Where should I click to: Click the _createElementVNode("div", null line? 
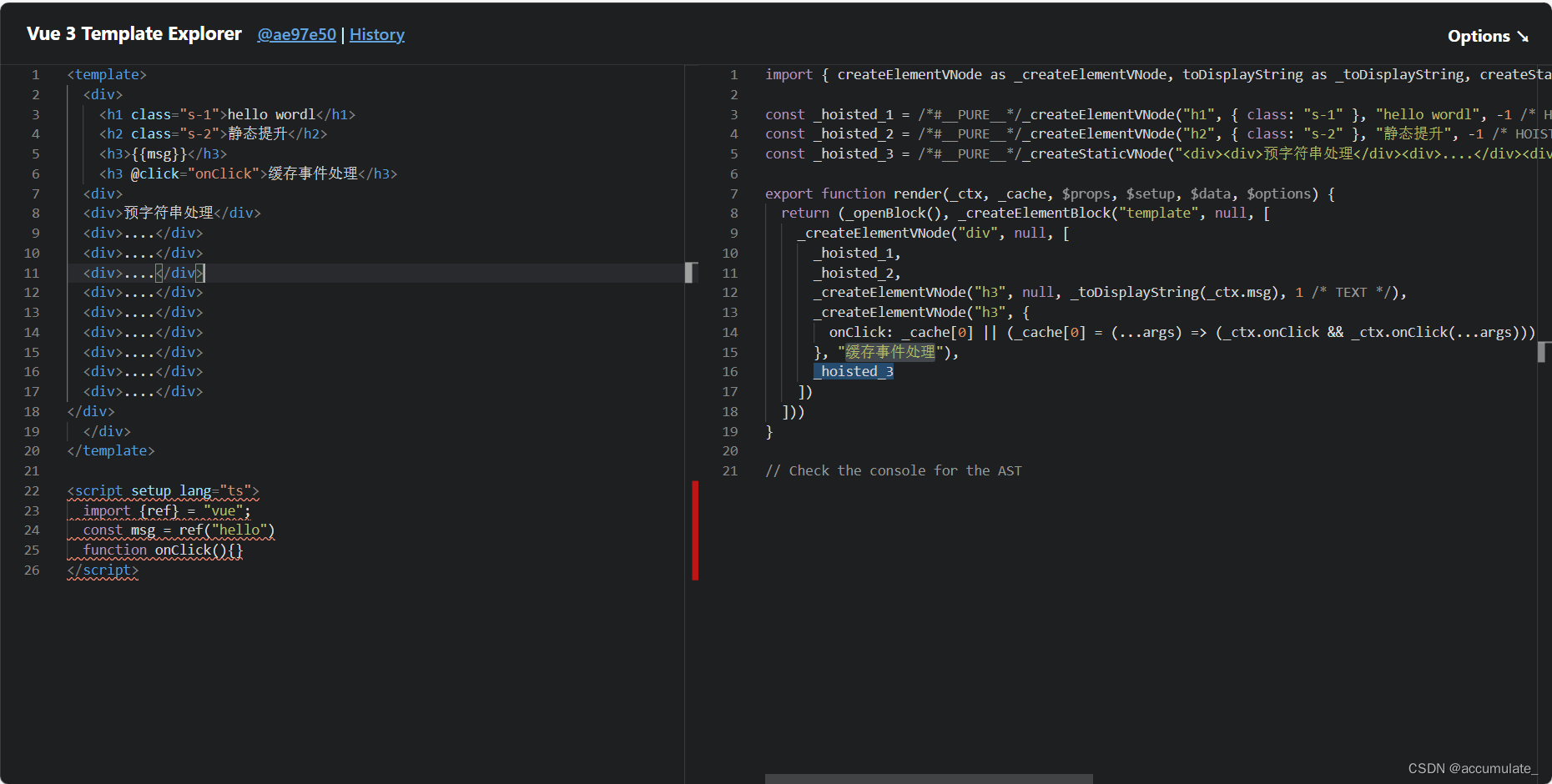[933, 233]
